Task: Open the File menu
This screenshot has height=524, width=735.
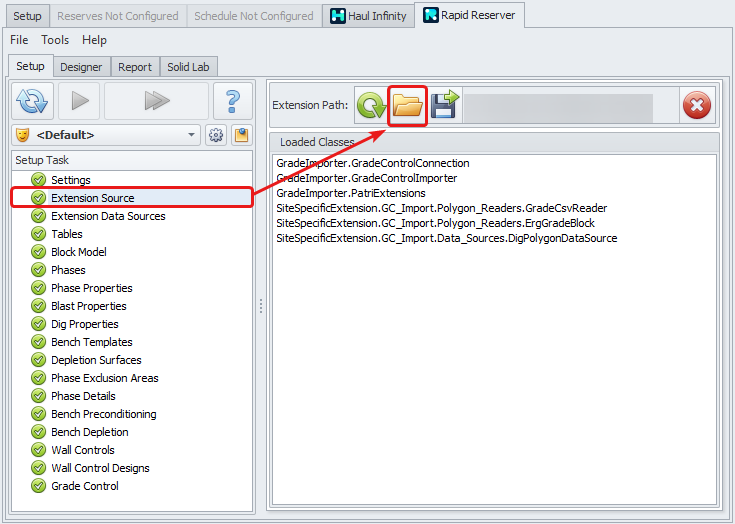Action: 19,40
